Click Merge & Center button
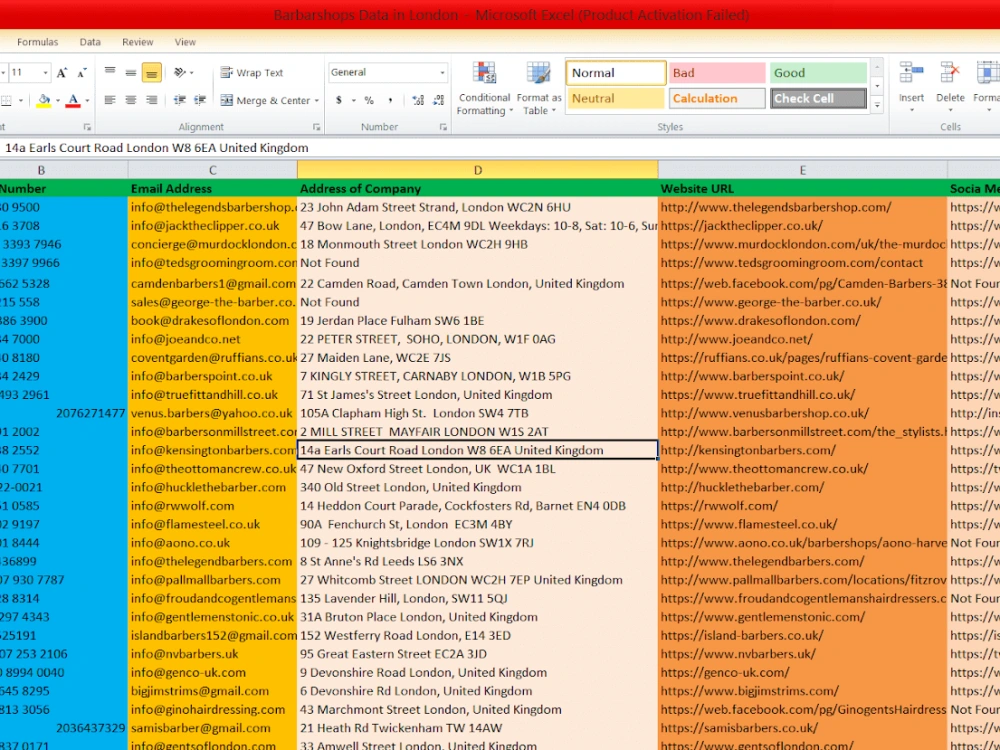 tap(265, 100)
